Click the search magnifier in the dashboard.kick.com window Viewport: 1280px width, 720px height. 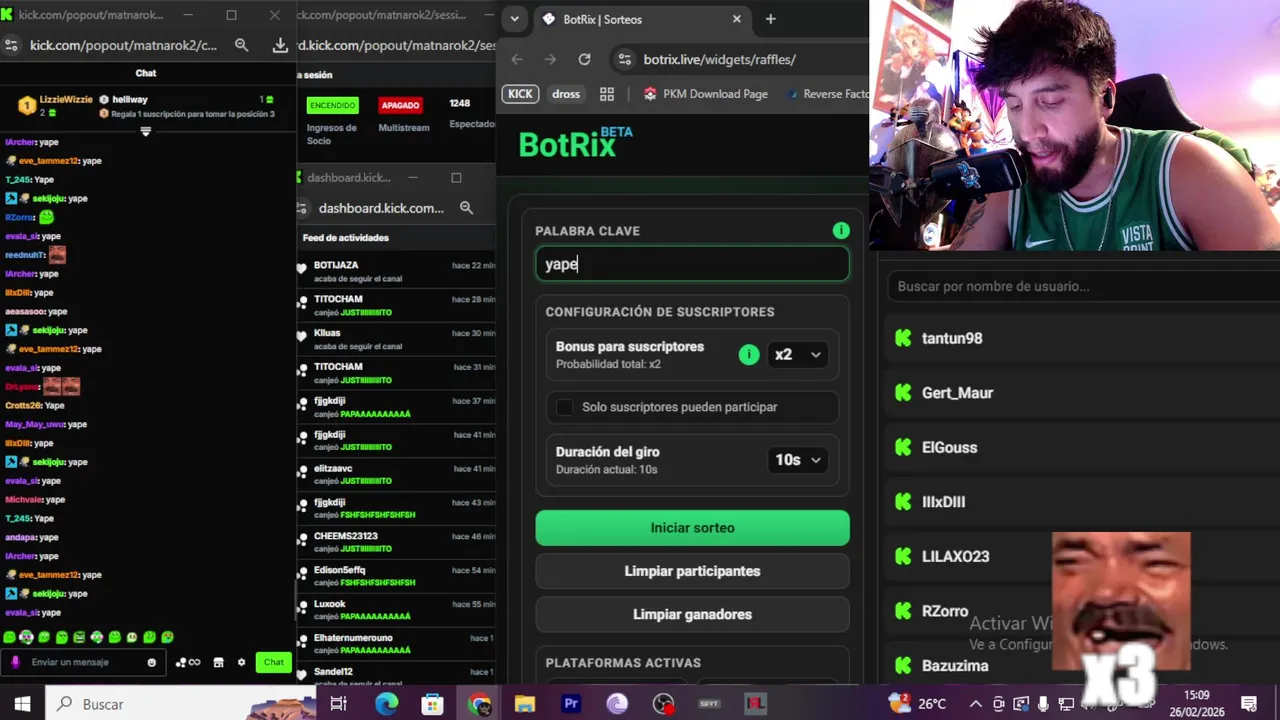point(466,208)
